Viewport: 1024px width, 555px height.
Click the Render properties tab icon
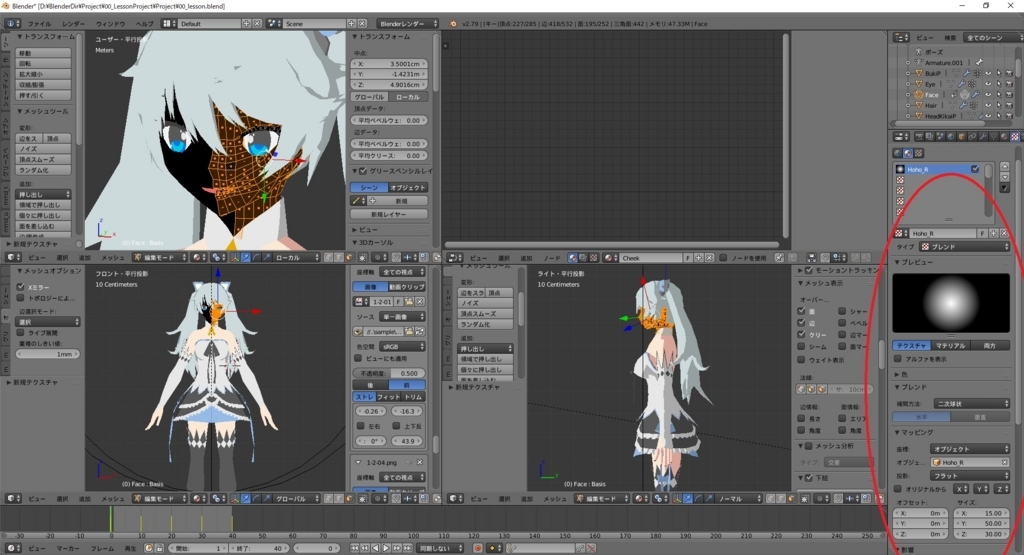[x=919, y=136]
